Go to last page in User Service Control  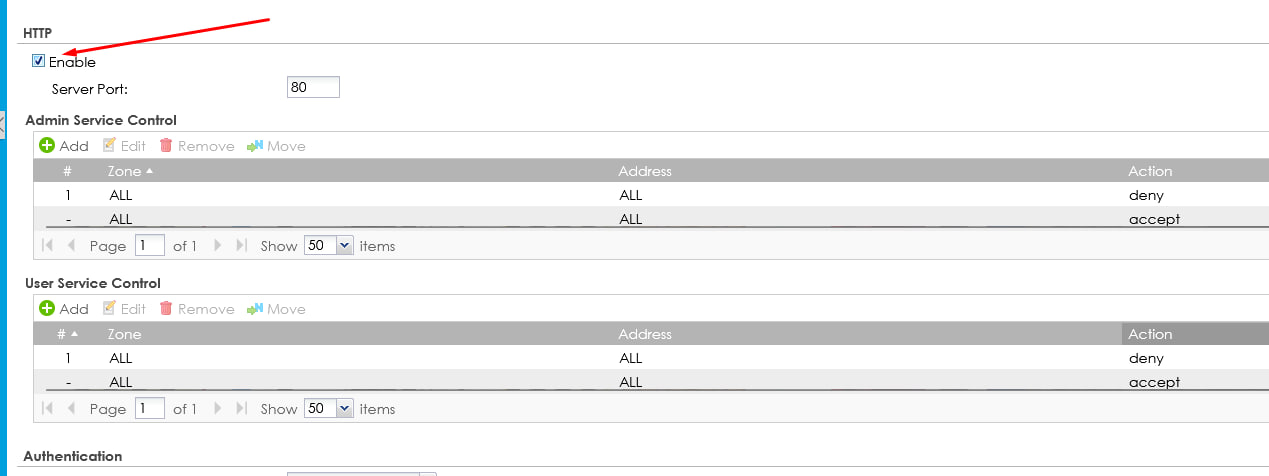click(x=241, y=409)
